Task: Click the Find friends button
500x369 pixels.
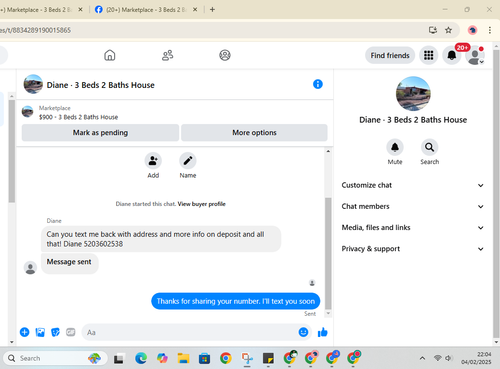Action: pos(390,55)
